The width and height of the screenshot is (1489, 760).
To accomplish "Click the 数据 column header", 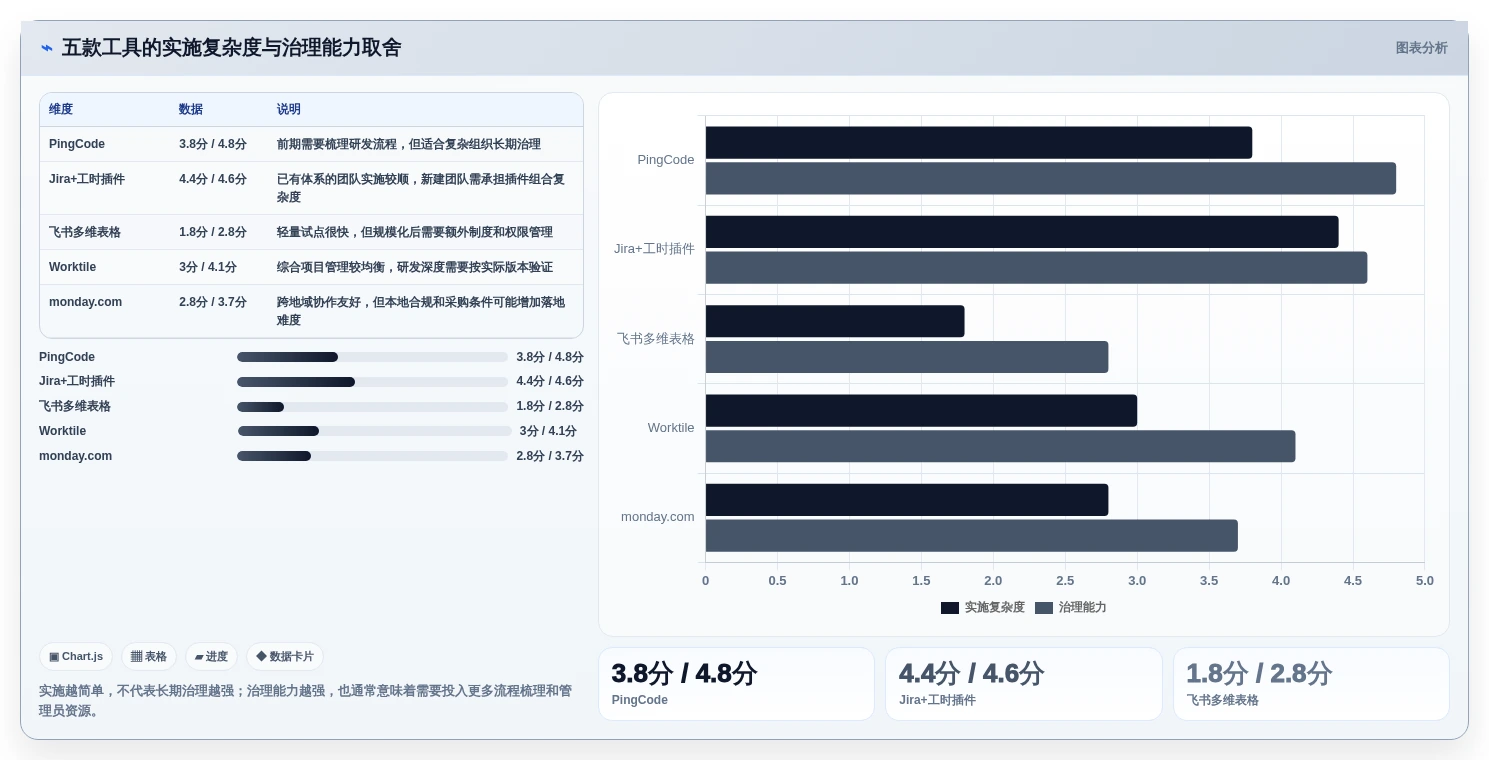I will click(191, 110).
